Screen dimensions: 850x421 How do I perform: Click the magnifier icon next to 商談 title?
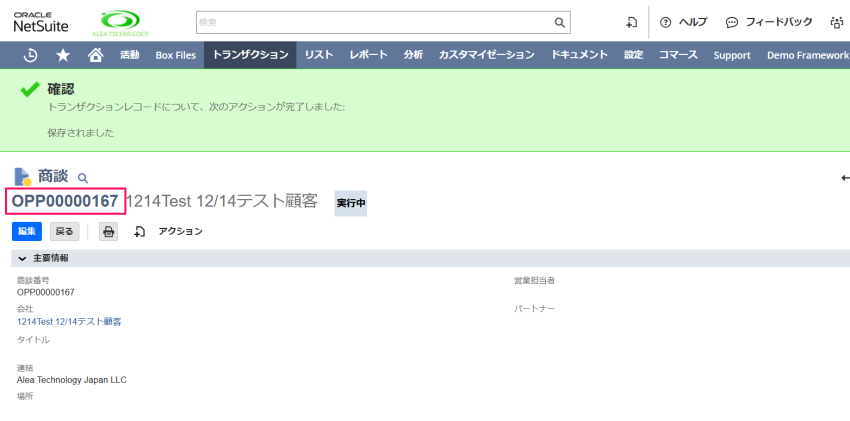tap(82, 178)
